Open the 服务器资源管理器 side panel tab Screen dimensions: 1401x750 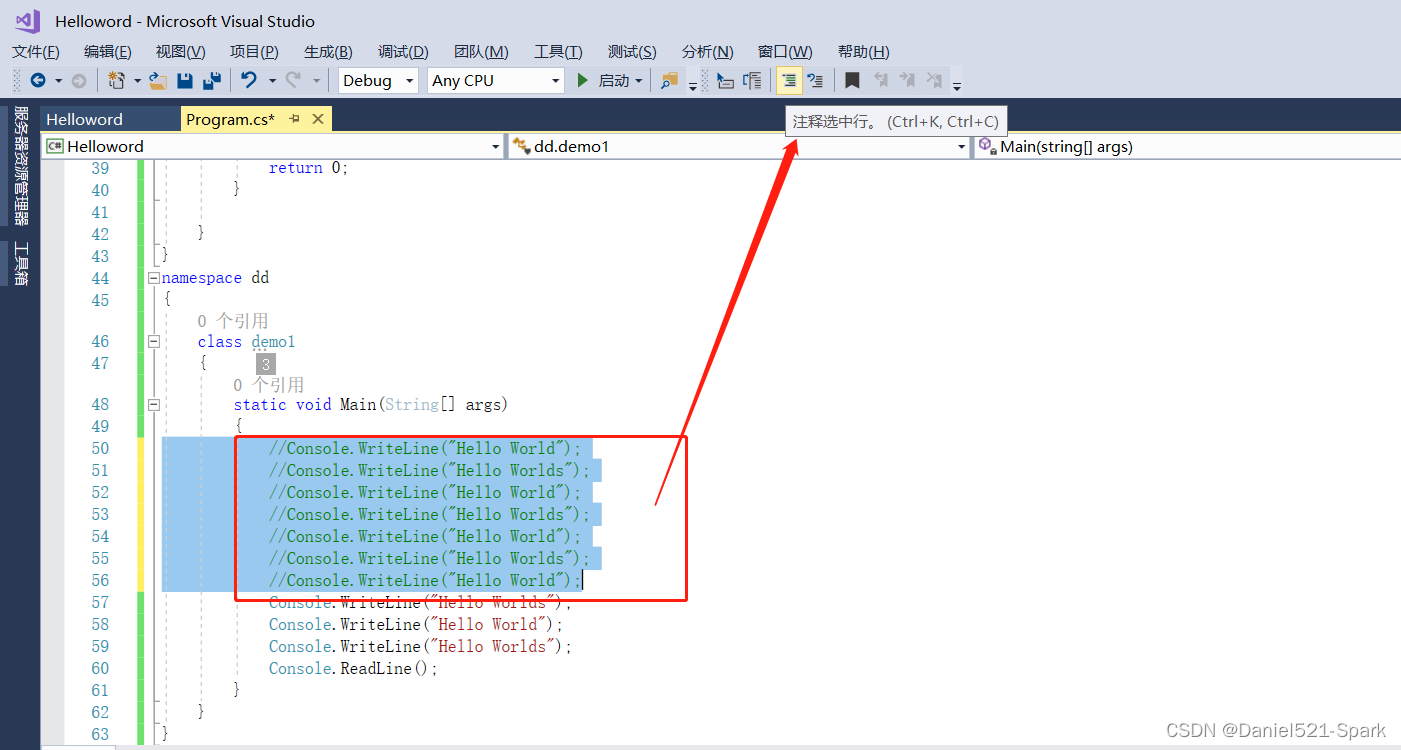(x=21, y=166)
